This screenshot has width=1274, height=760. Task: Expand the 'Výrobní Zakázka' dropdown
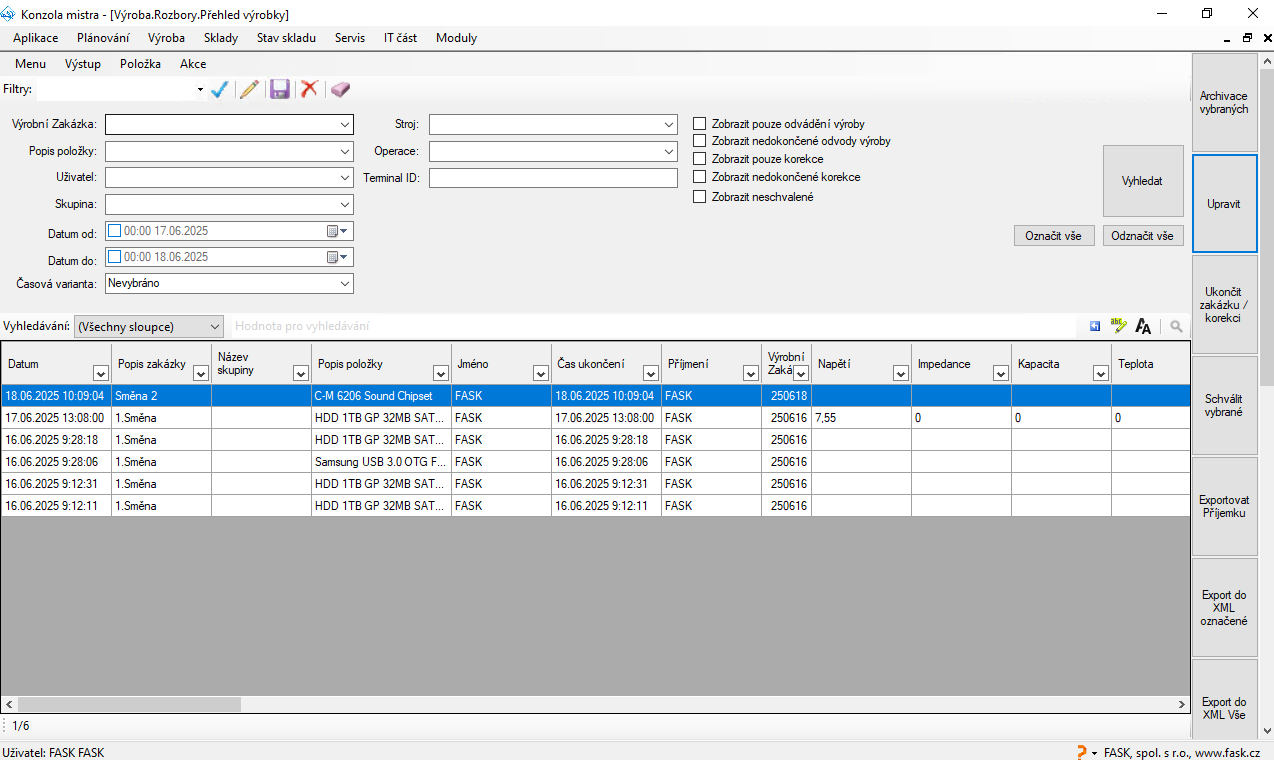(x=345, y=125)
